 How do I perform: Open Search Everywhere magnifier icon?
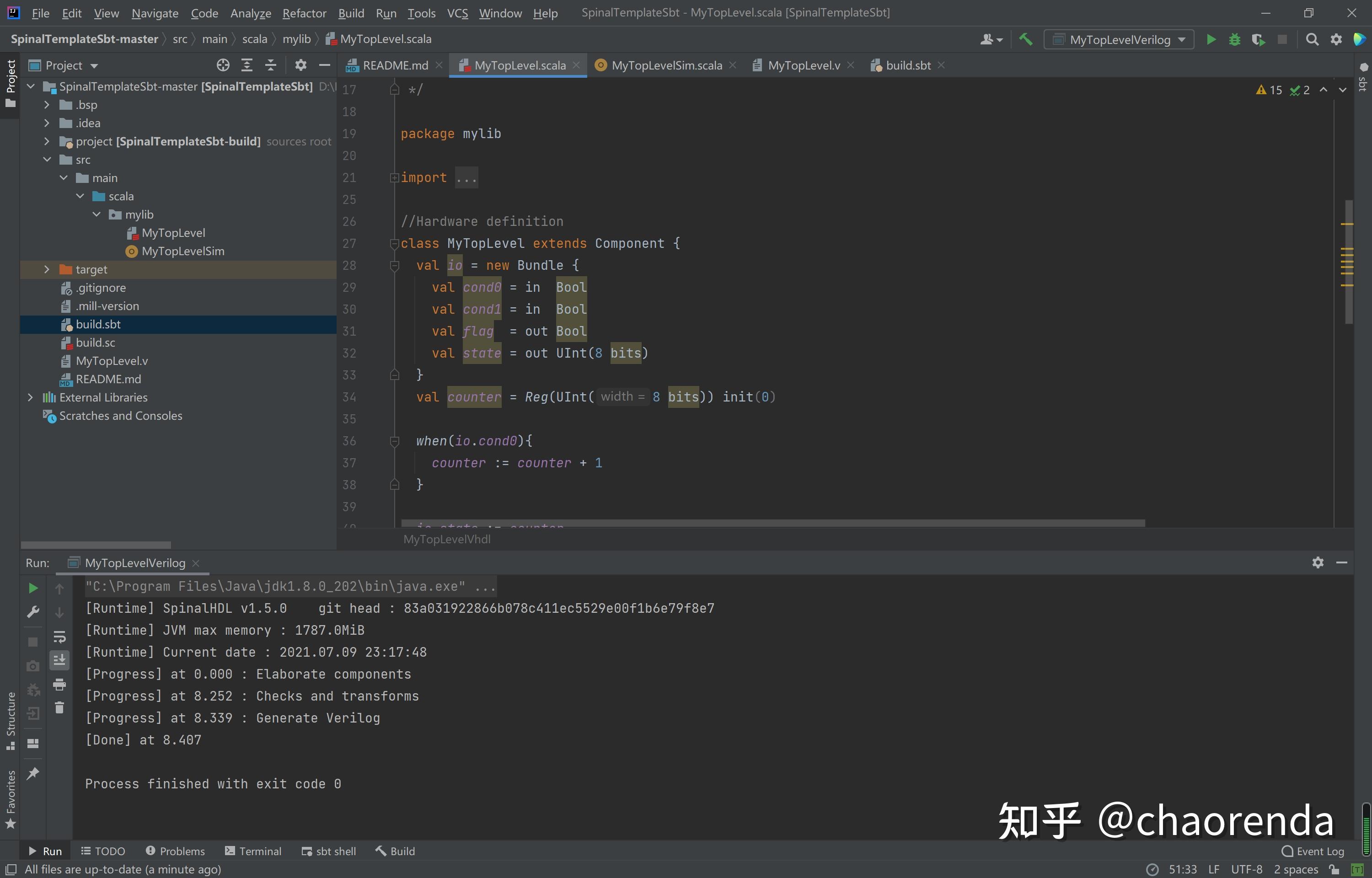click(1312, 39)
